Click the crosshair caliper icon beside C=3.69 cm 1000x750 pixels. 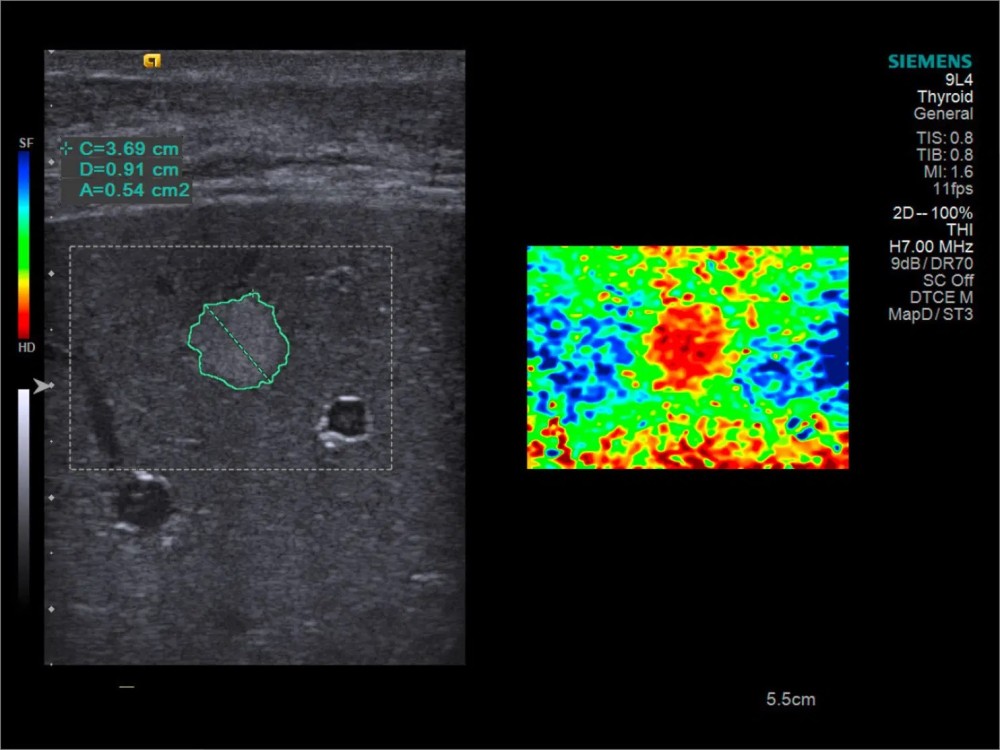coord(66,149)
